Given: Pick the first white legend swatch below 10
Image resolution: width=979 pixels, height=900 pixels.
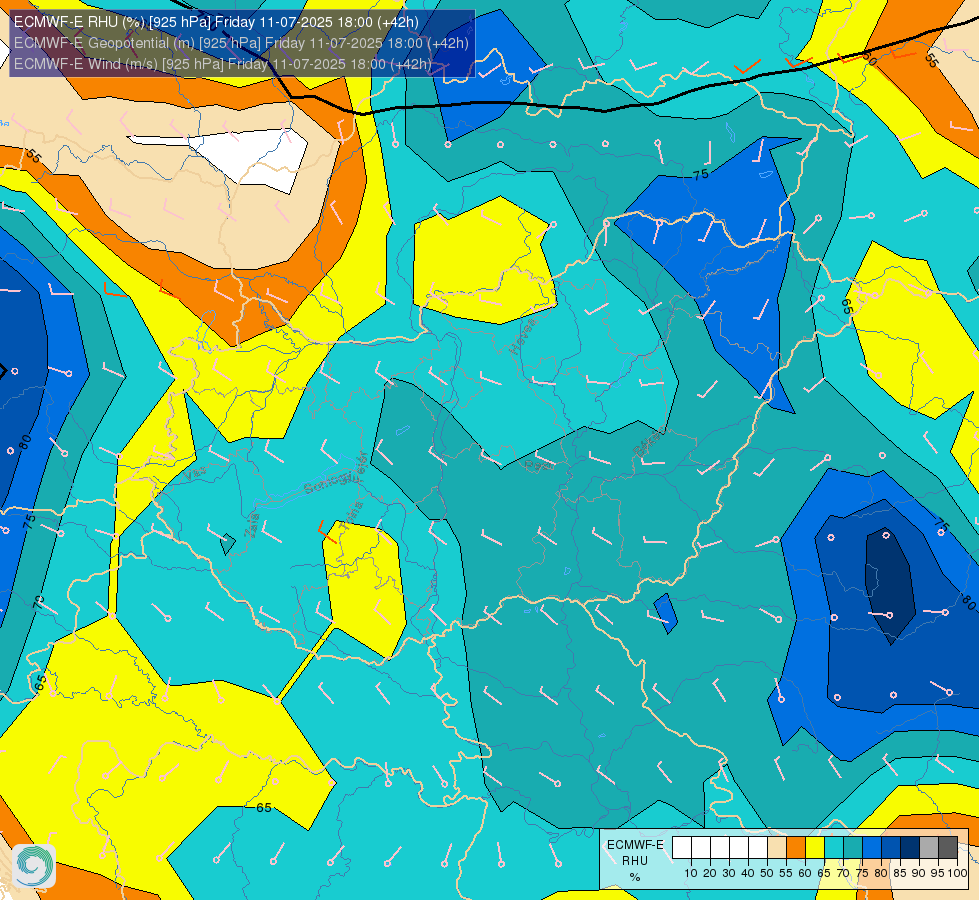Looking at the screenshot, I should 682,848.
